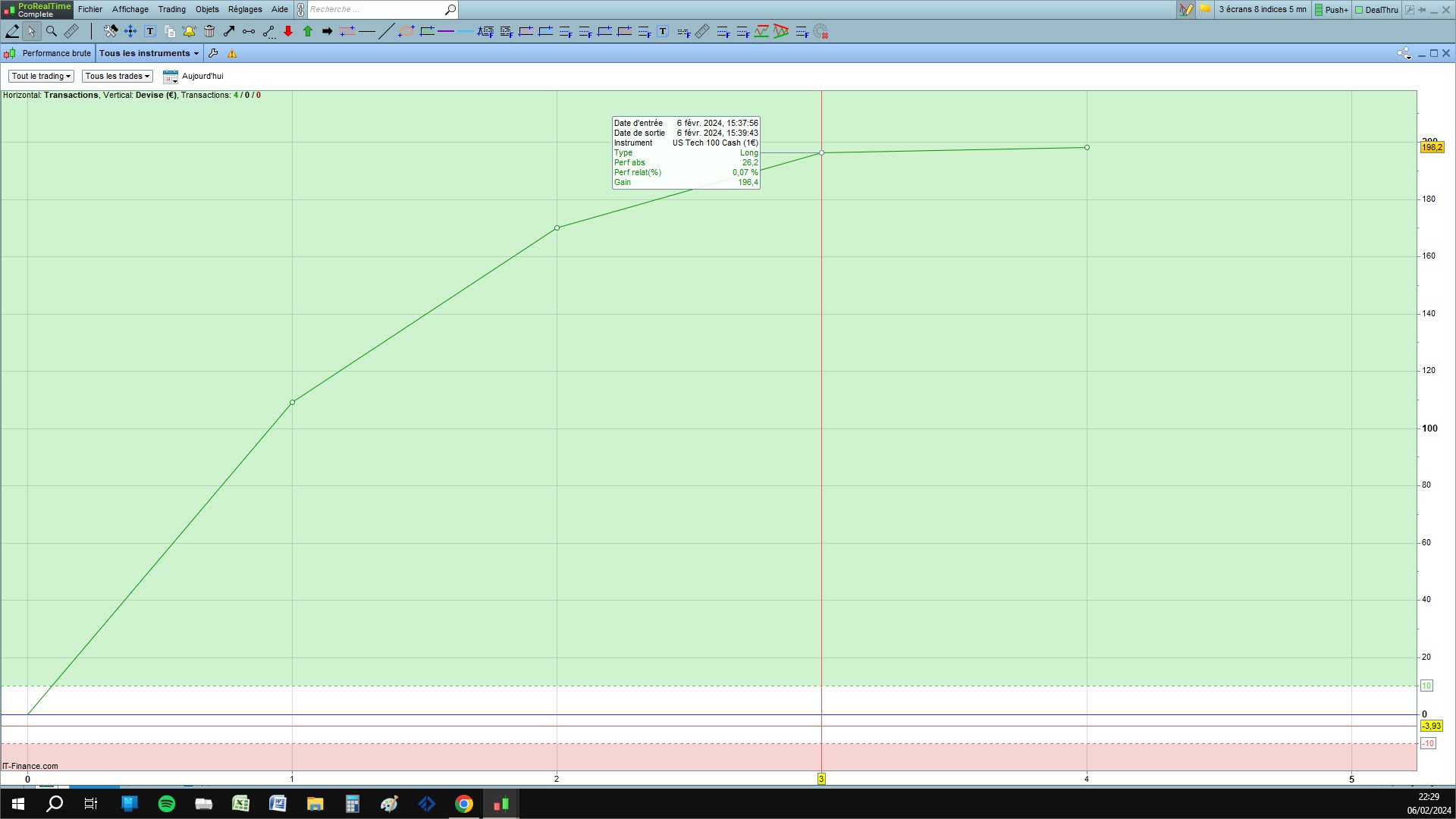
Task: Select the red down arrow tool
Action: pos(288,31)
